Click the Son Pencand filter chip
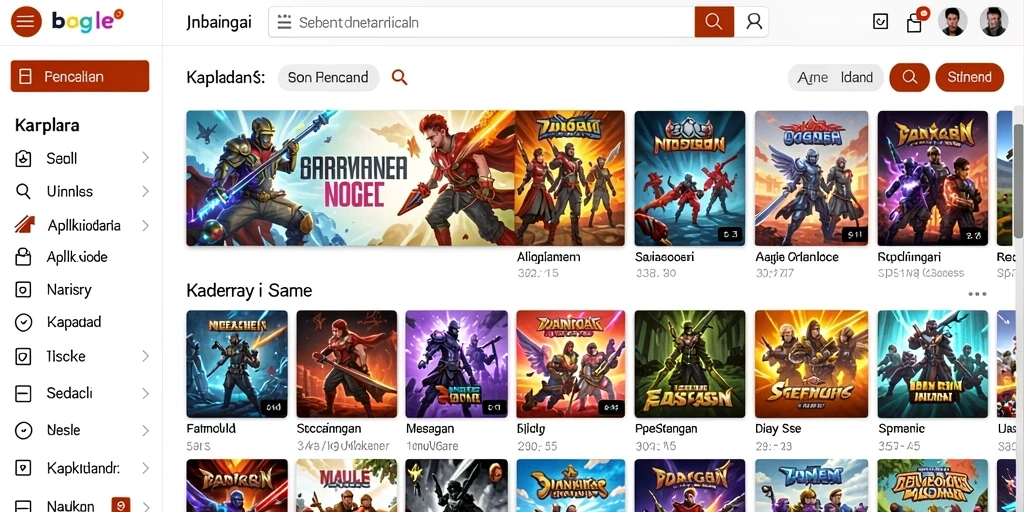 (x=328, y=77)
